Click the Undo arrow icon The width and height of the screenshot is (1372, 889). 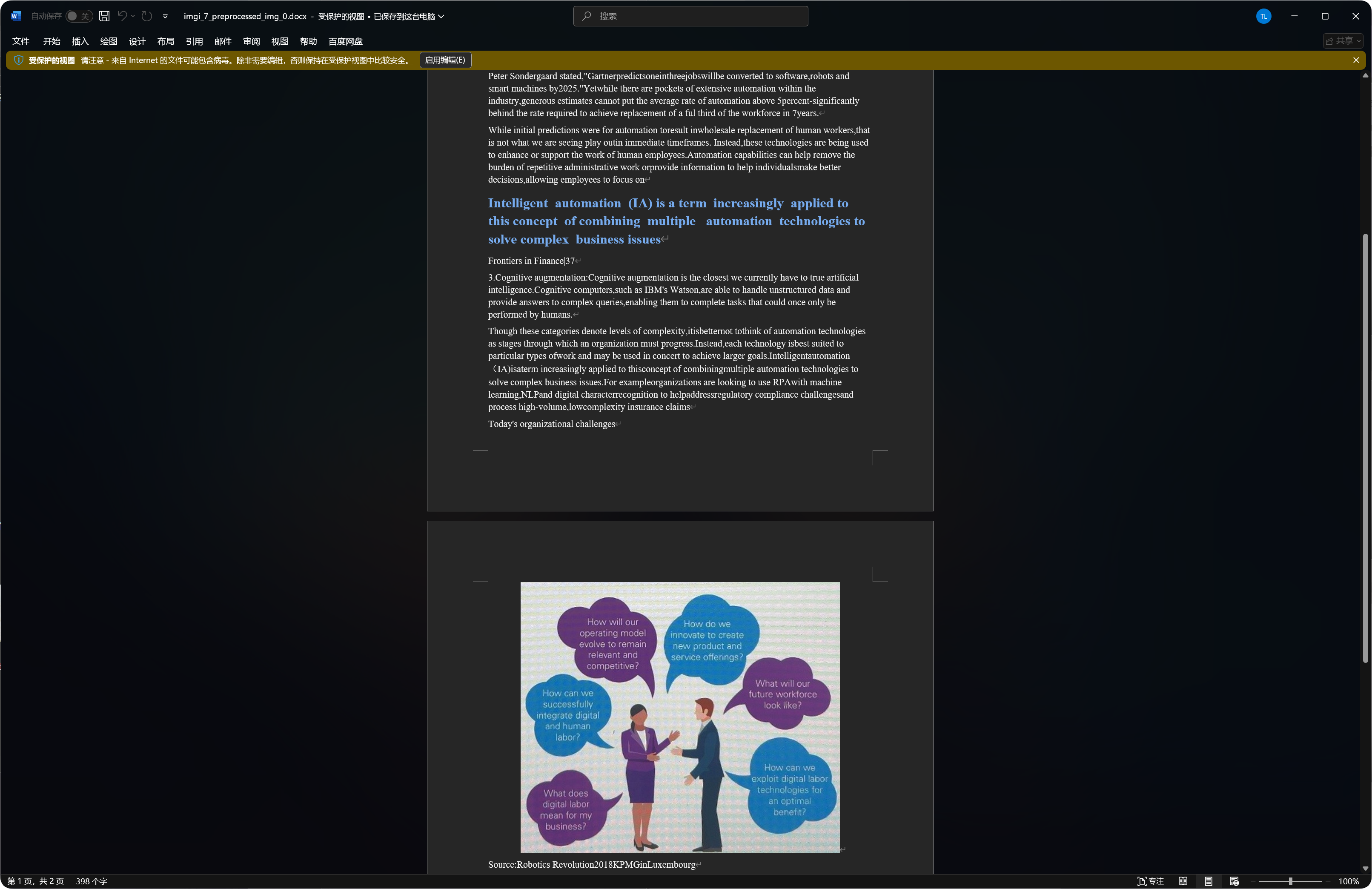point(122,16)
